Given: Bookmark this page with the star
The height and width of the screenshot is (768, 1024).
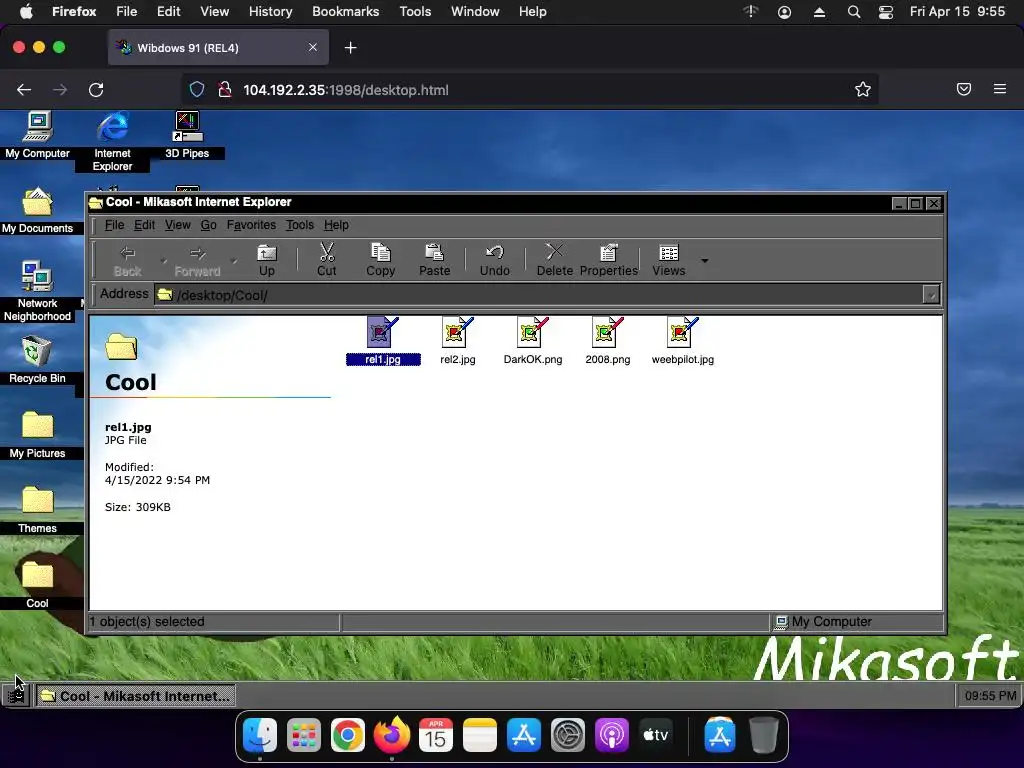Looking at the screenshot, I should [863, 89].
